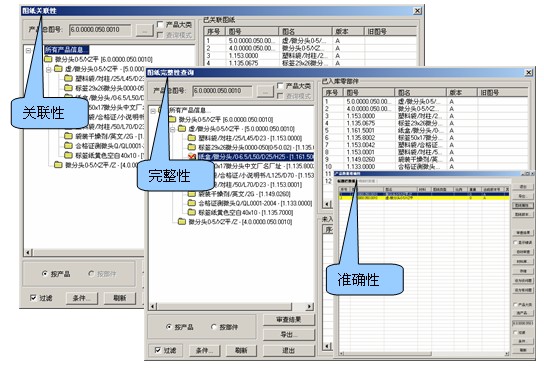Select 按产品 radio in 图纸关联性 window

(45, 274)
